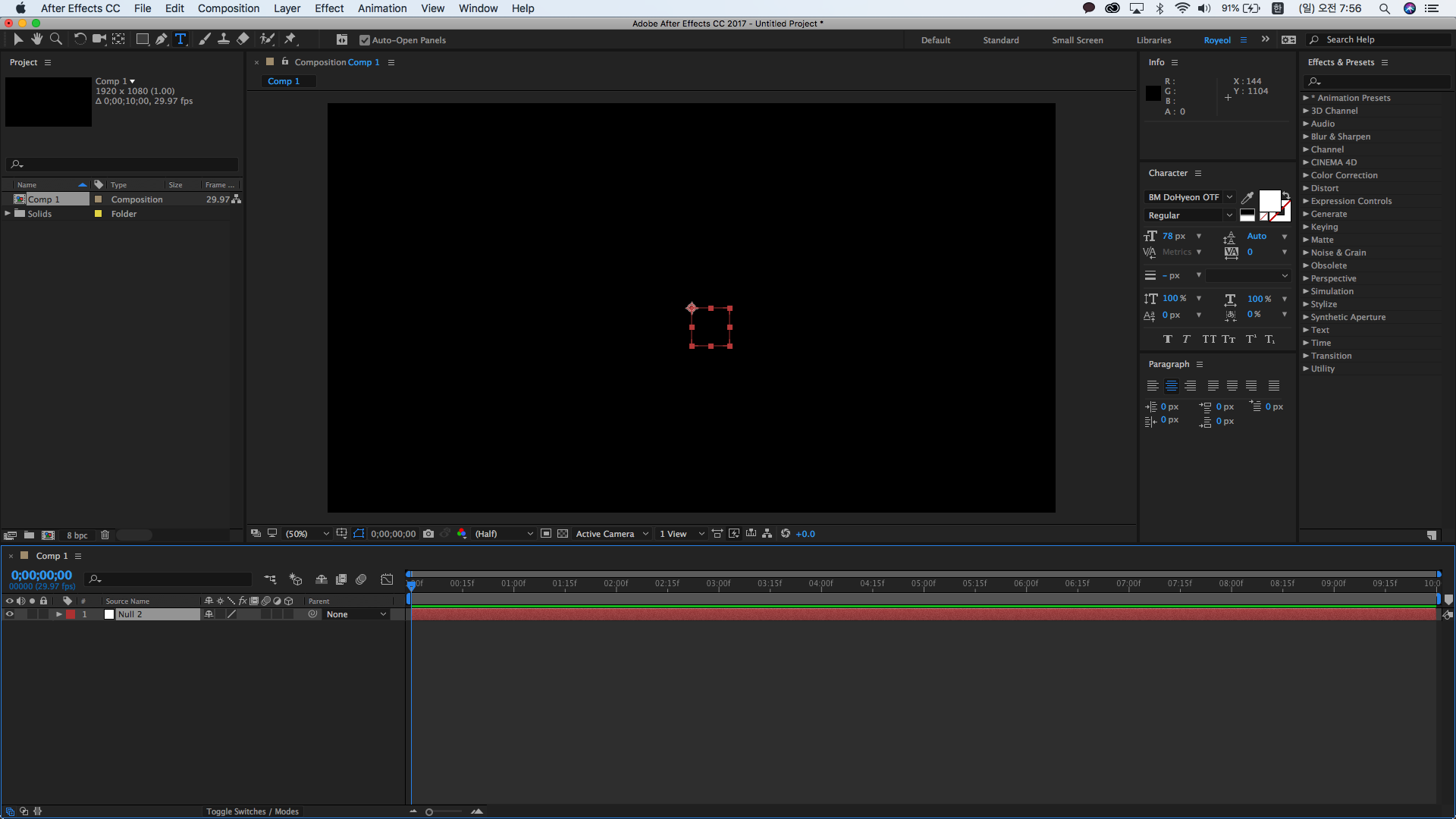This screenshot has height=819, width=1456.
Task: Switch to the Standard workspace
Action: tap(1001, 40)
